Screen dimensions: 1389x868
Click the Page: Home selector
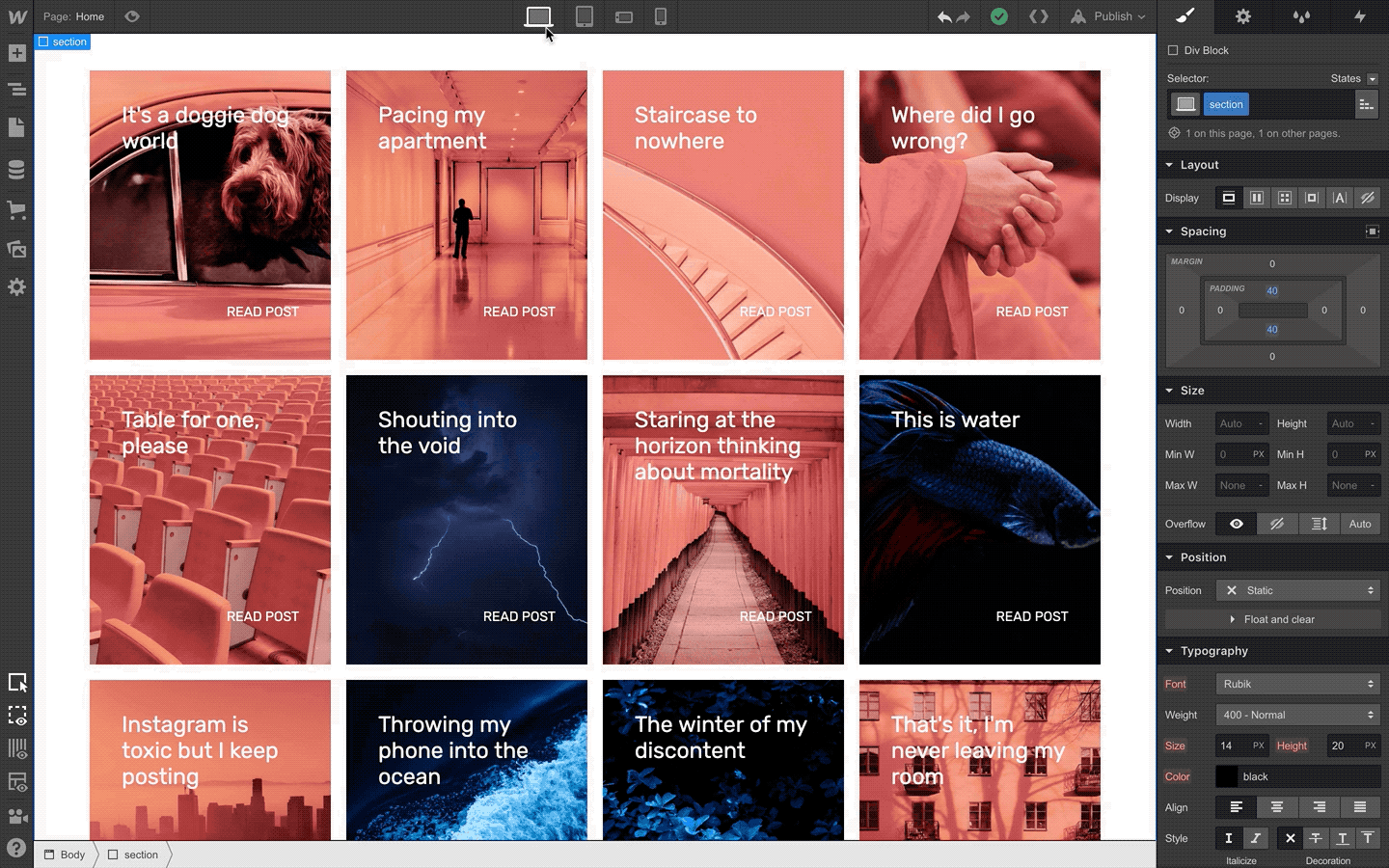pyautogui.click(x=74, y=16)
